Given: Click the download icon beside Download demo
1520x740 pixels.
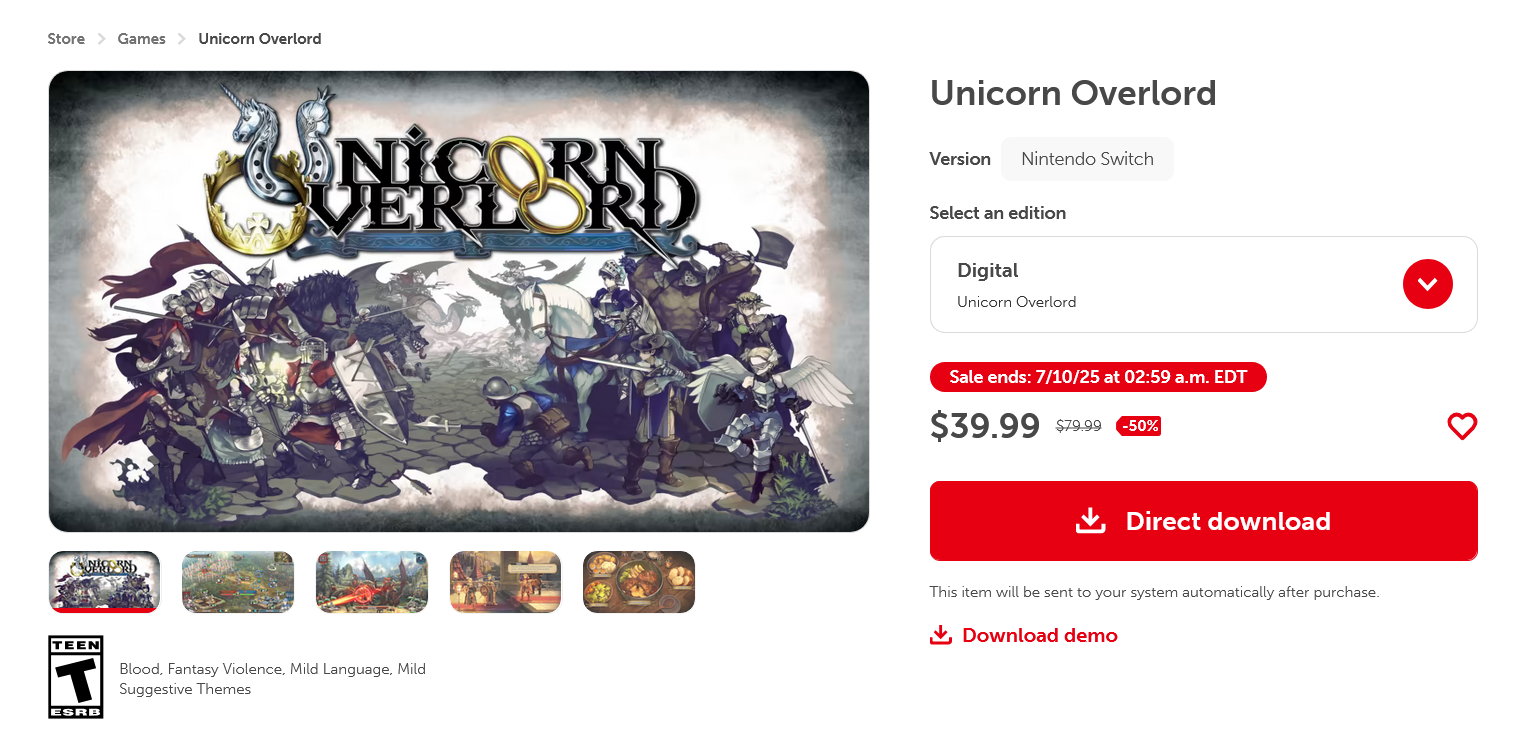Looking at the screenshot, I should 941,635.
